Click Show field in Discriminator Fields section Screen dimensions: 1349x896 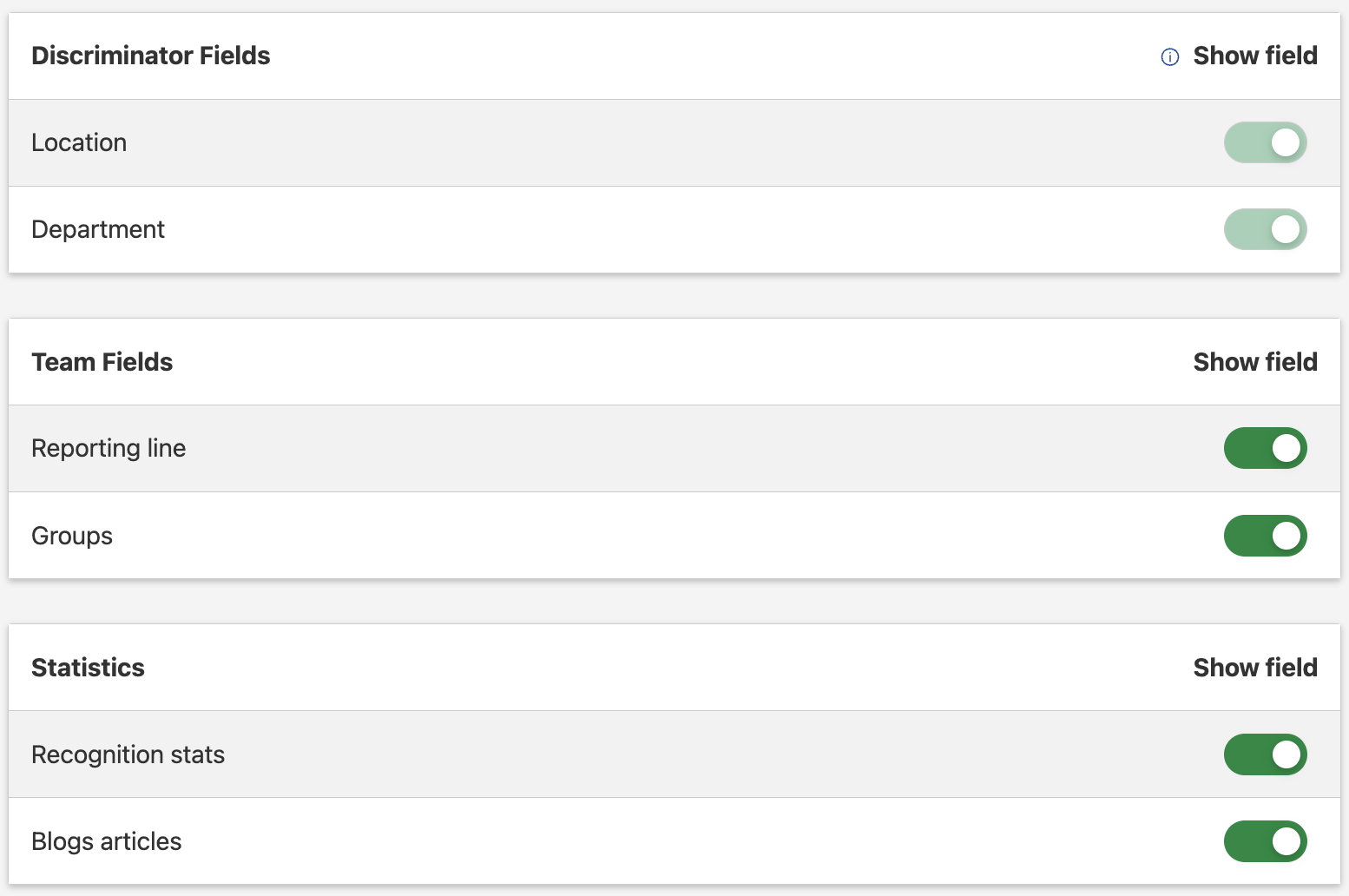point(1254,56)
